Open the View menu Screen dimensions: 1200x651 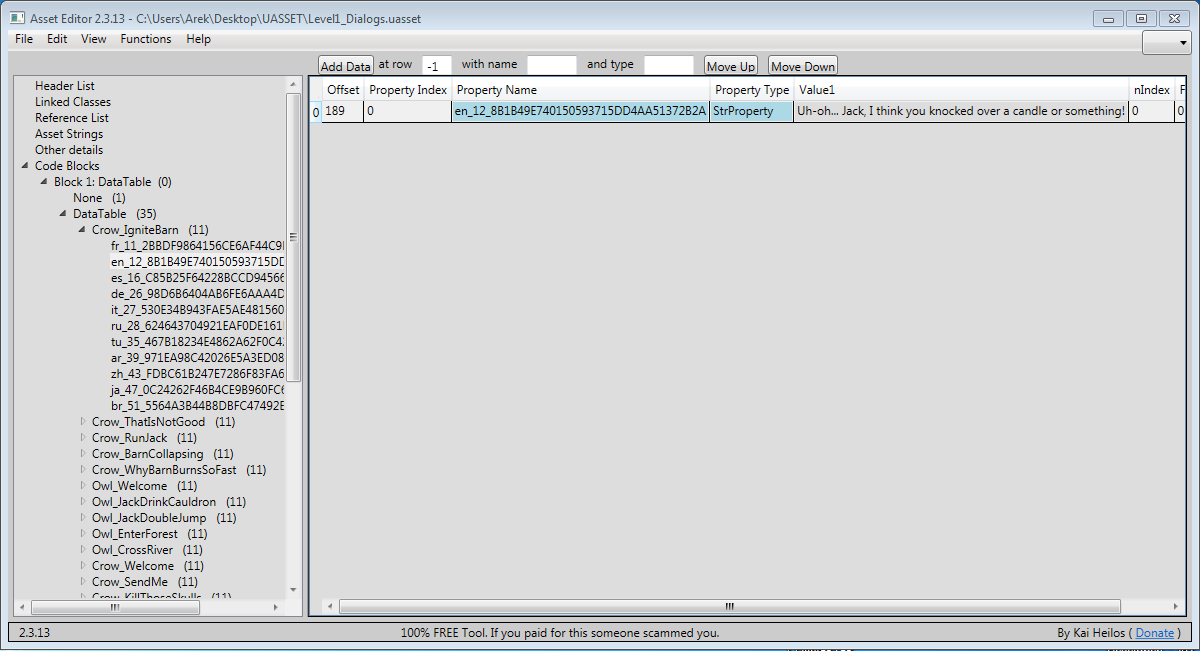(x=93, y=39)
